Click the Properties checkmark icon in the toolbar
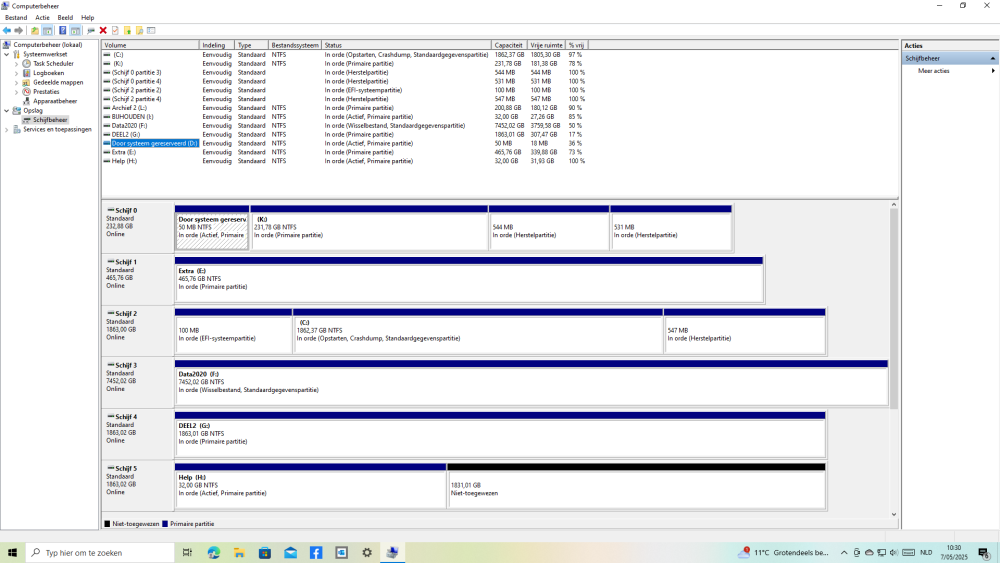Viewport: 1000px width, 563px height. tap(115, 30)
